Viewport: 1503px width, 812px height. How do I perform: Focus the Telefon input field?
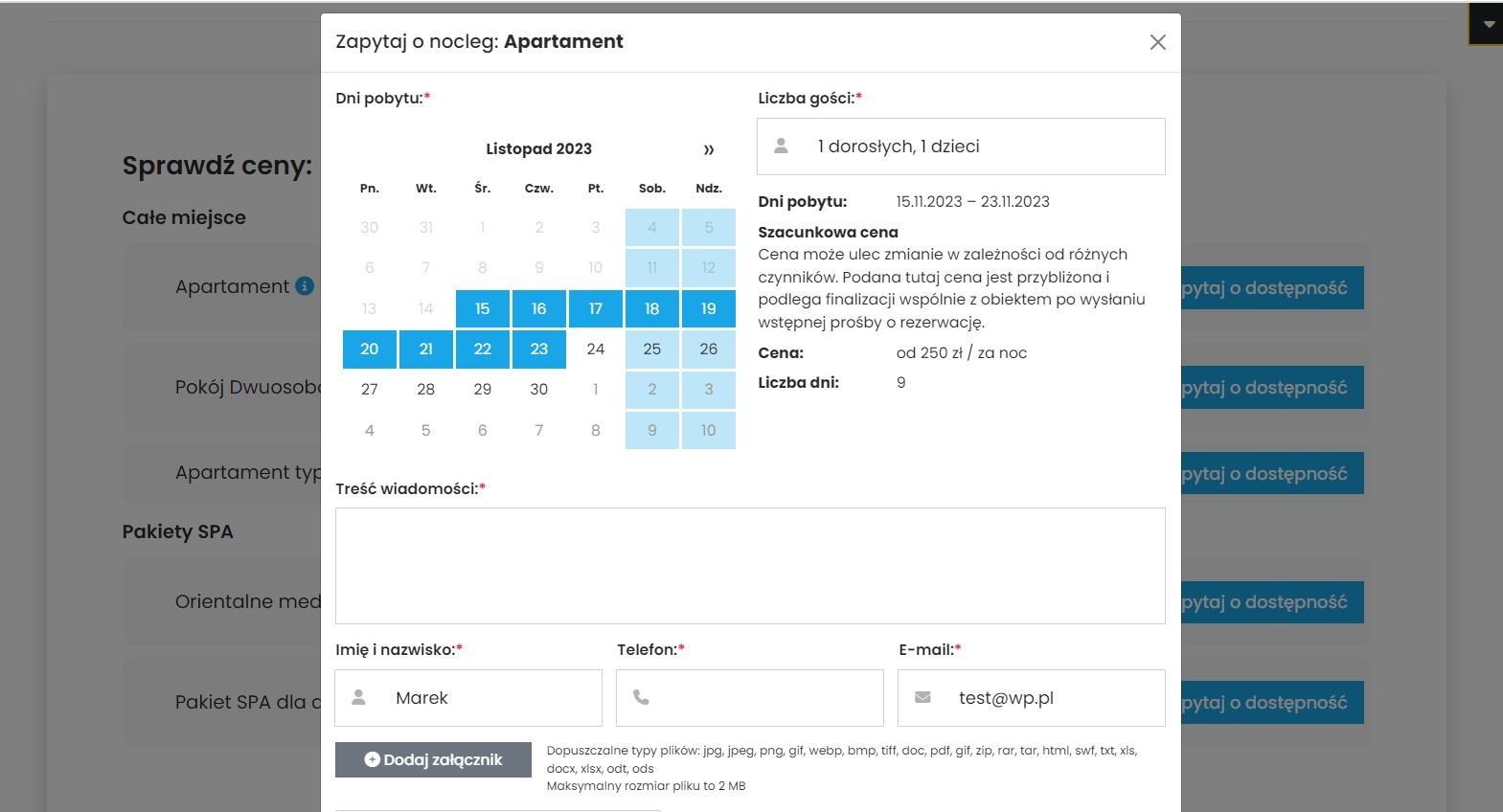pyautogui.click(x=763, y=698)
